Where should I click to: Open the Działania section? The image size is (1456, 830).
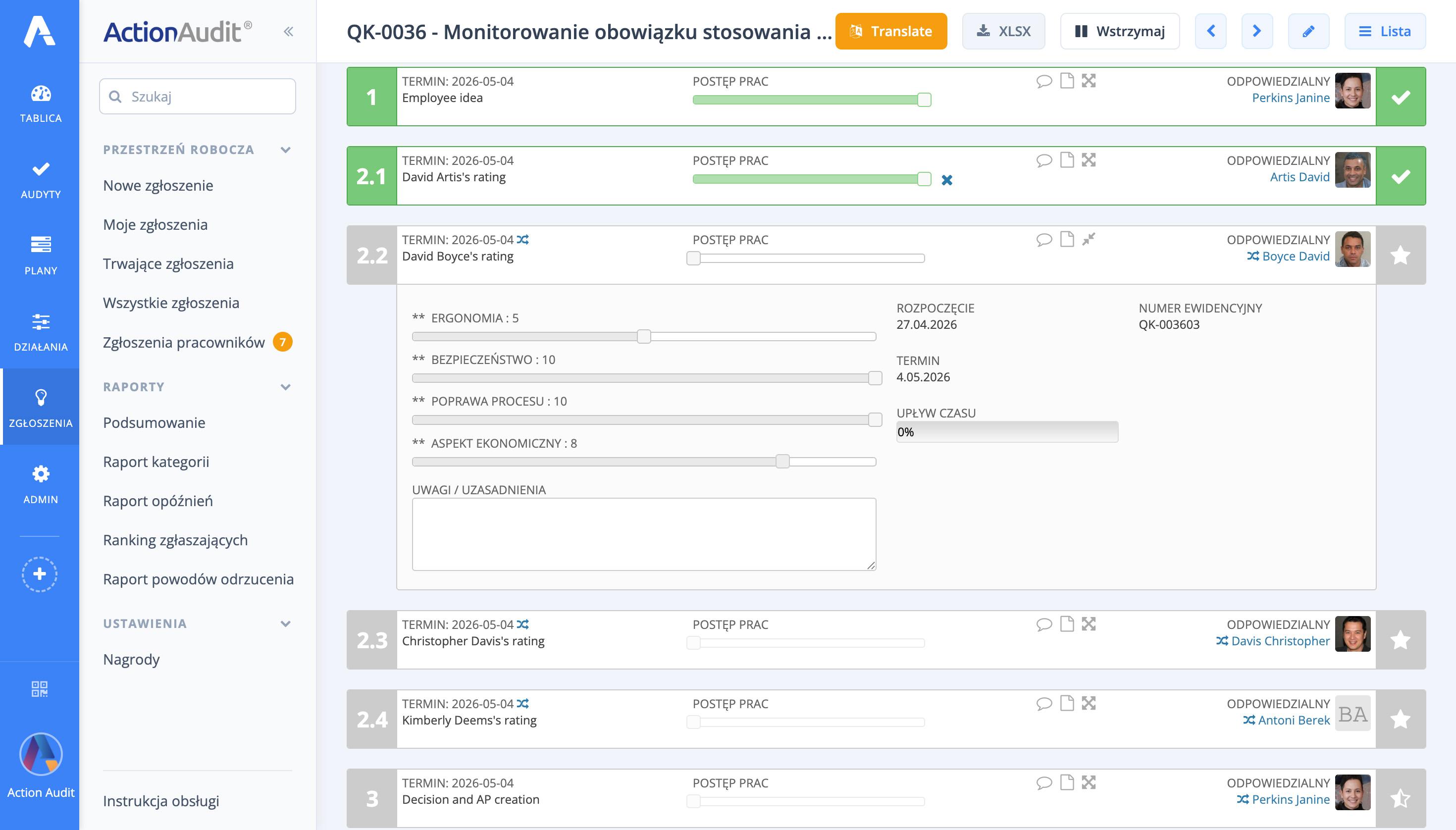41,332
